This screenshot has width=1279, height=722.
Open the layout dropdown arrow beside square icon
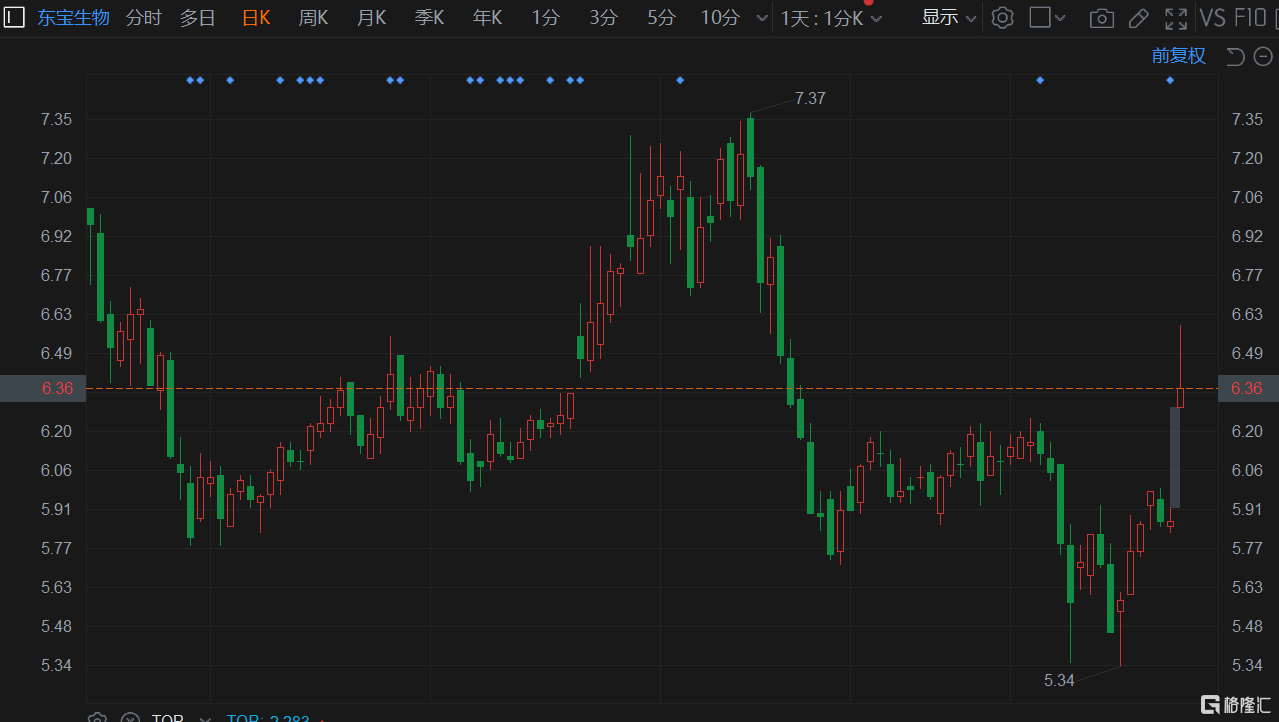click(1061, 18)
